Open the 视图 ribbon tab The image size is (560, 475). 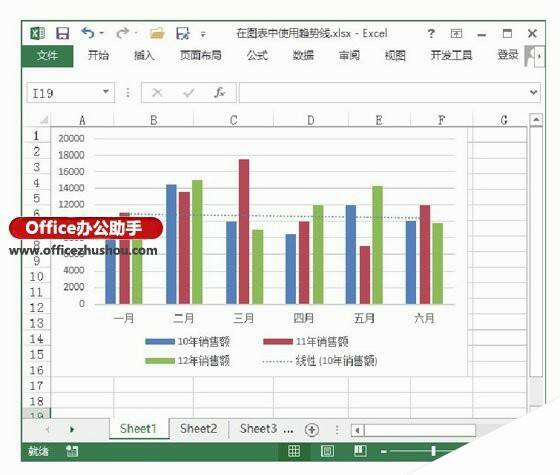395,55
